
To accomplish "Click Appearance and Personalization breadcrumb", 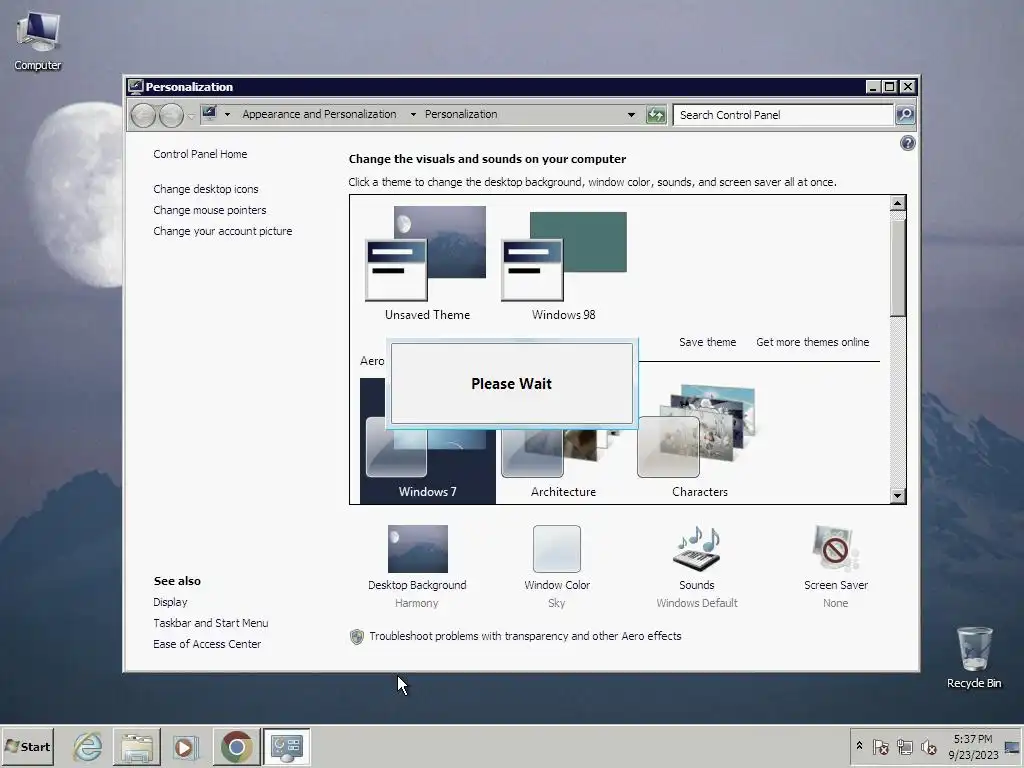I will tap(319, 114).
